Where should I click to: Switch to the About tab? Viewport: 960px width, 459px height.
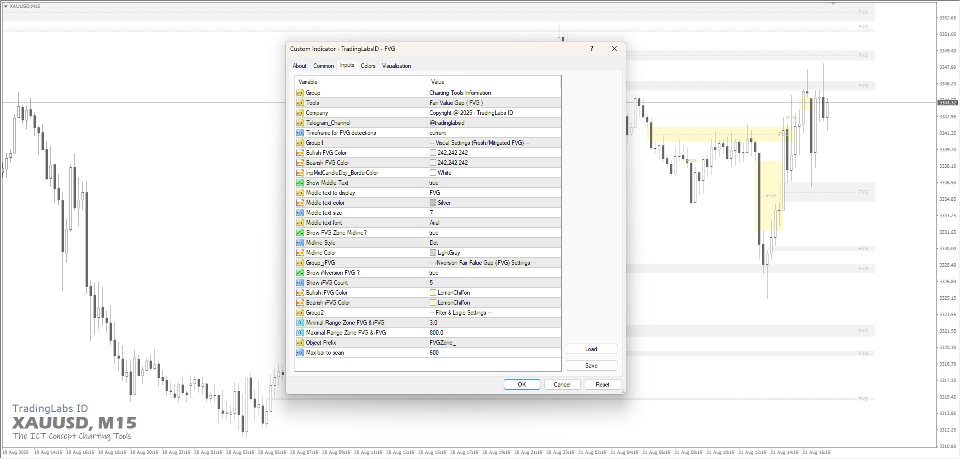299,65
